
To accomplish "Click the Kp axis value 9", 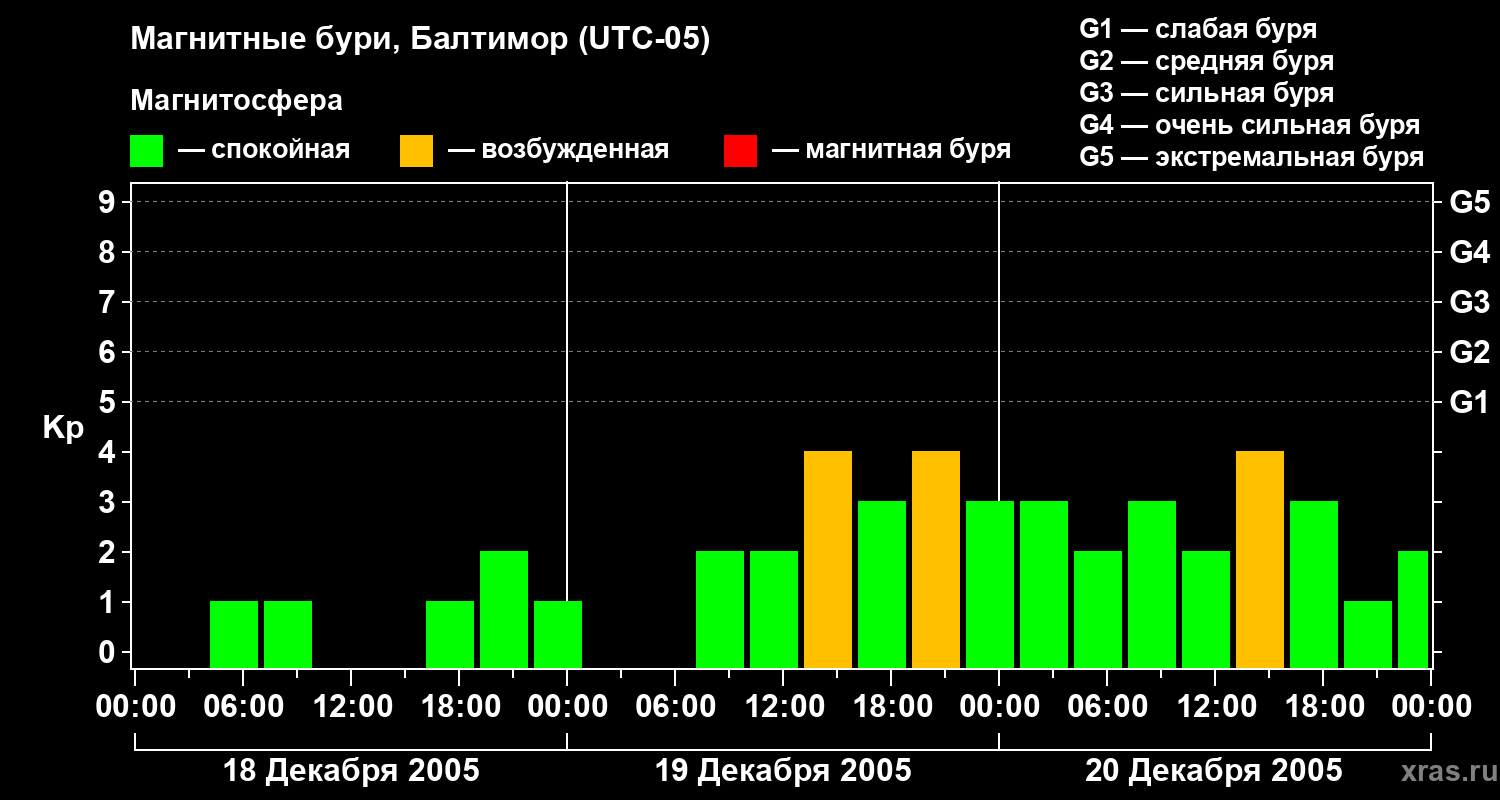I will pyautogui.click(x=109, y=202).
